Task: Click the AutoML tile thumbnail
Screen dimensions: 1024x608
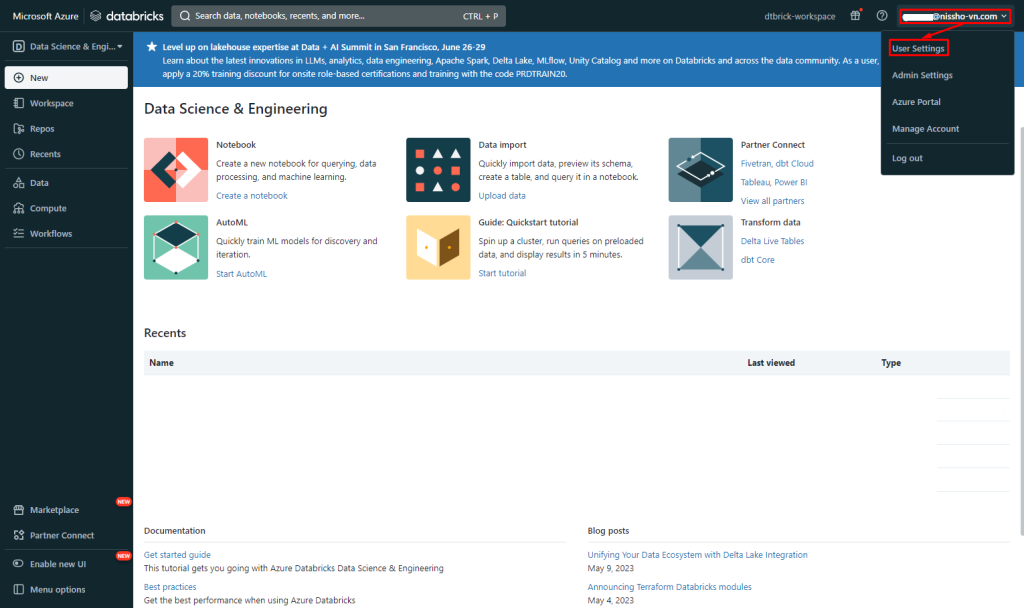Action: (x=176, y=247)
